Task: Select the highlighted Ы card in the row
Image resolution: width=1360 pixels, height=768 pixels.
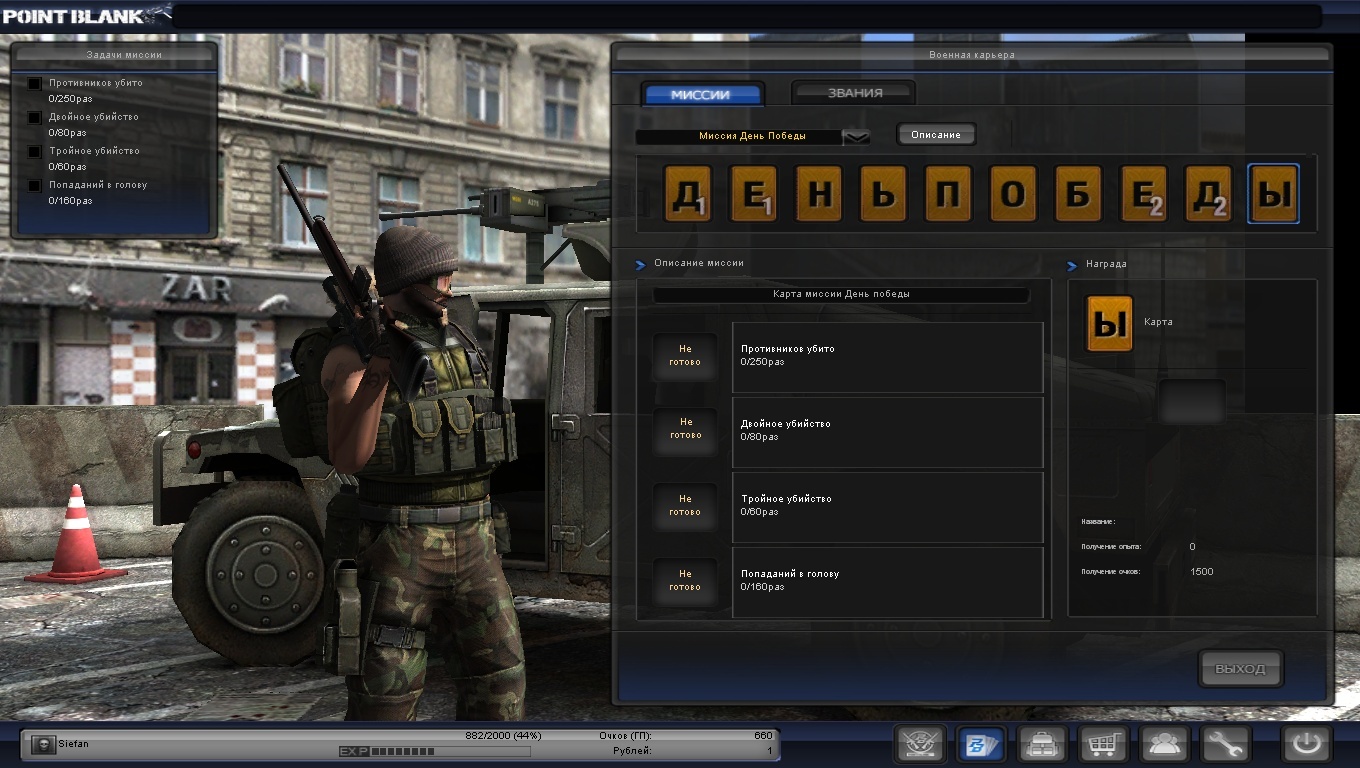Action: click(1273, 194)
